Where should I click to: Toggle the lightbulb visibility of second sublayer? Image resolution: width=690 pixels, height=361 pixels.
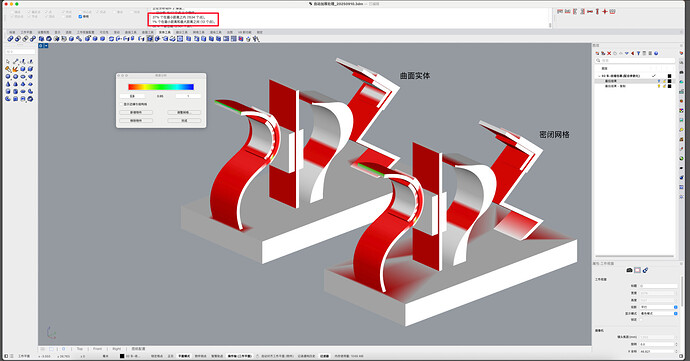tap(659, 86)
